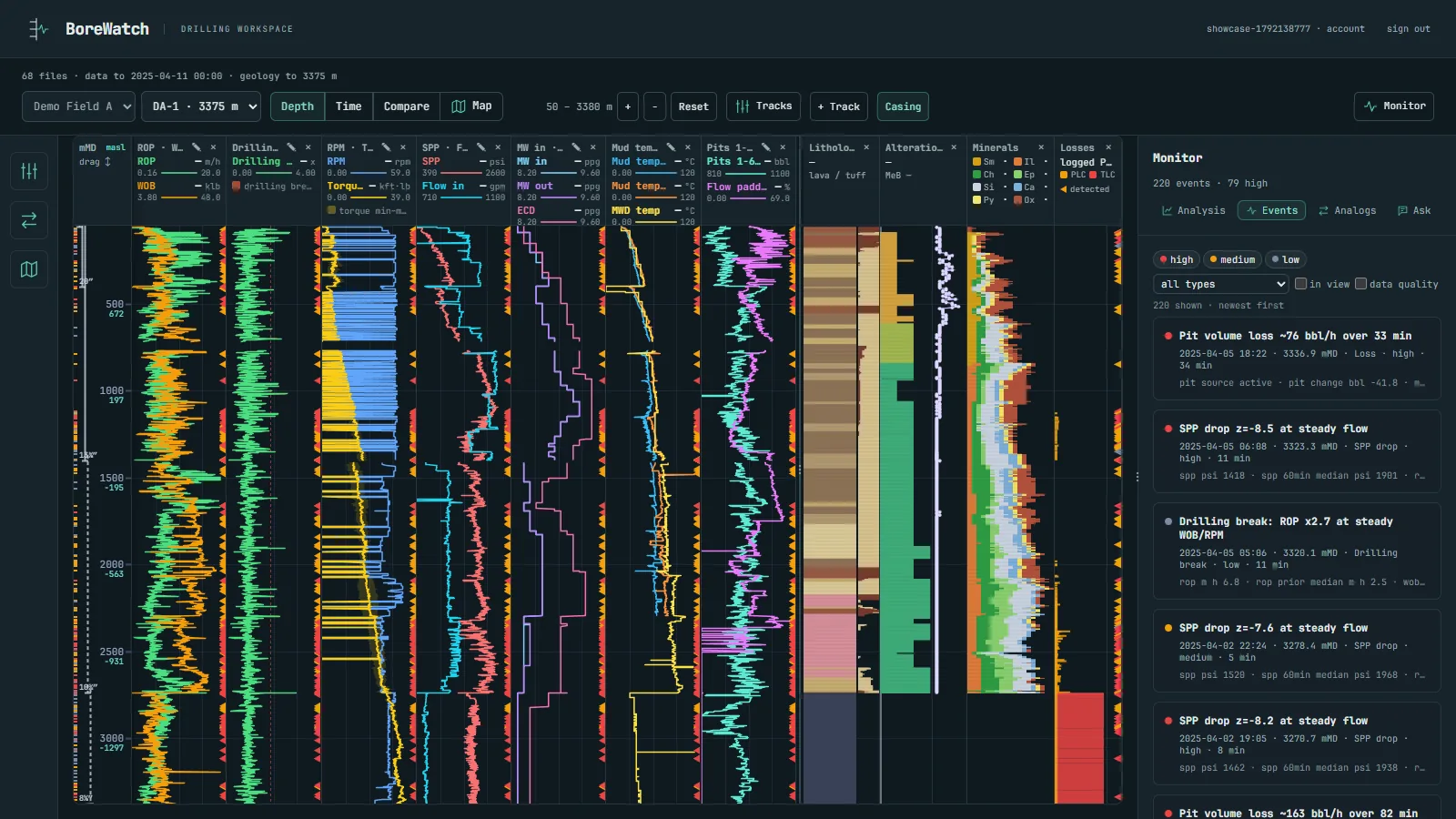Toggle the high severity filter
The image size is (1456, 819).
(1177, 259)
